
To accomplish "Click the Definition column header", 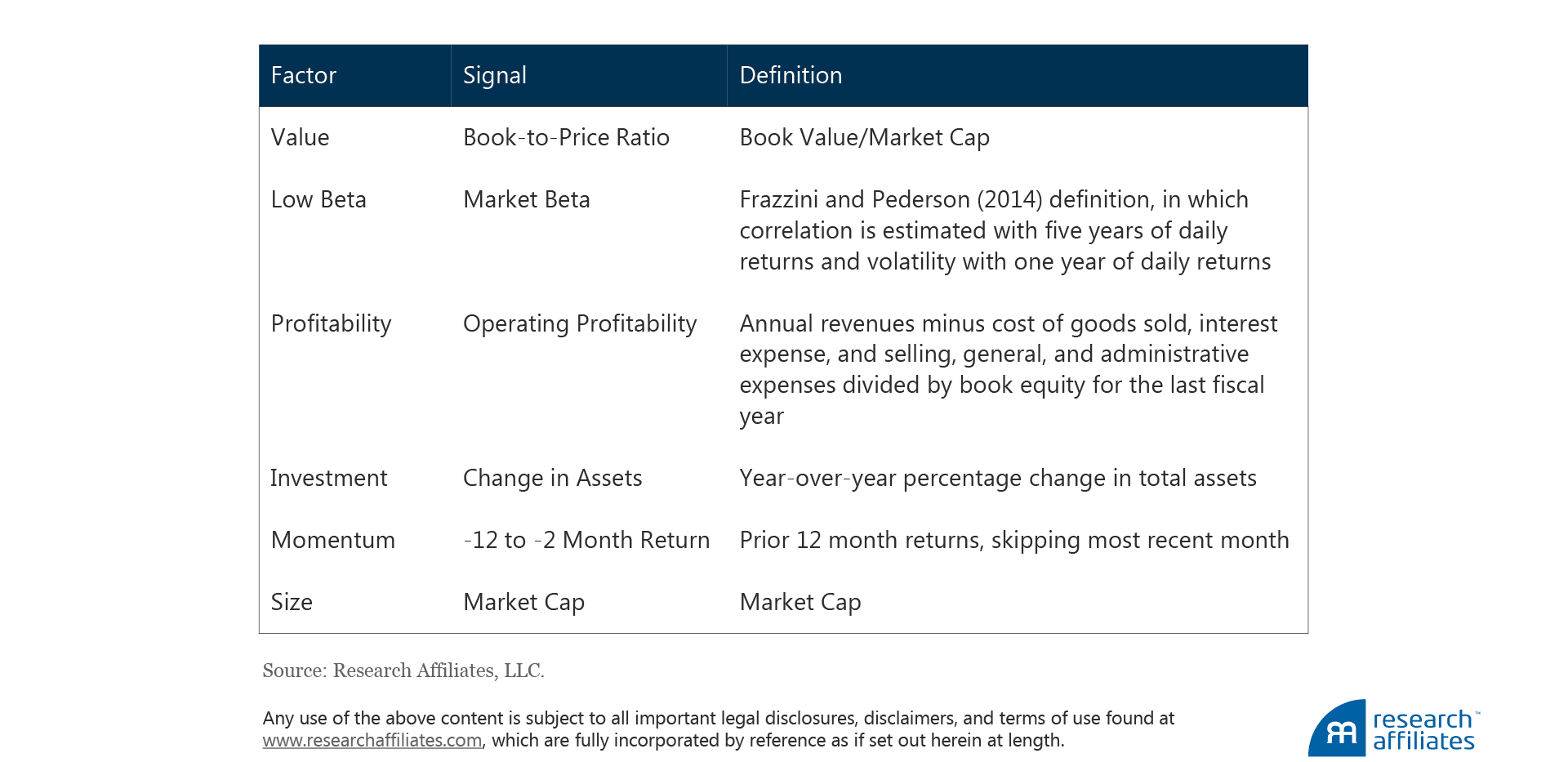I will pos(791,76).
